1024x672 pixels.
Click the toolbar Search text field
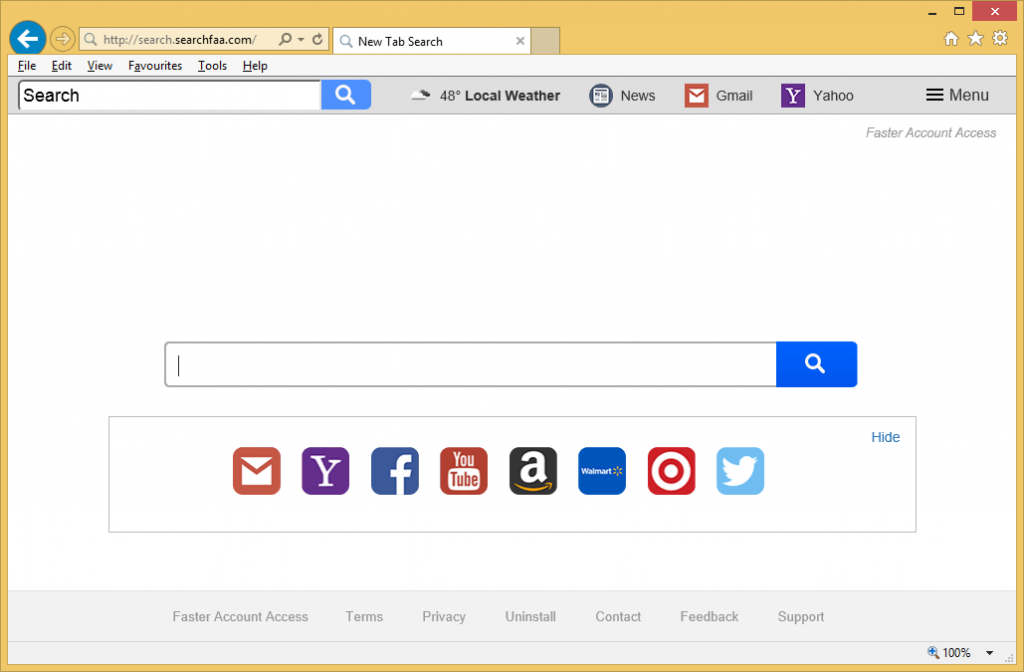tap(170, 95)
